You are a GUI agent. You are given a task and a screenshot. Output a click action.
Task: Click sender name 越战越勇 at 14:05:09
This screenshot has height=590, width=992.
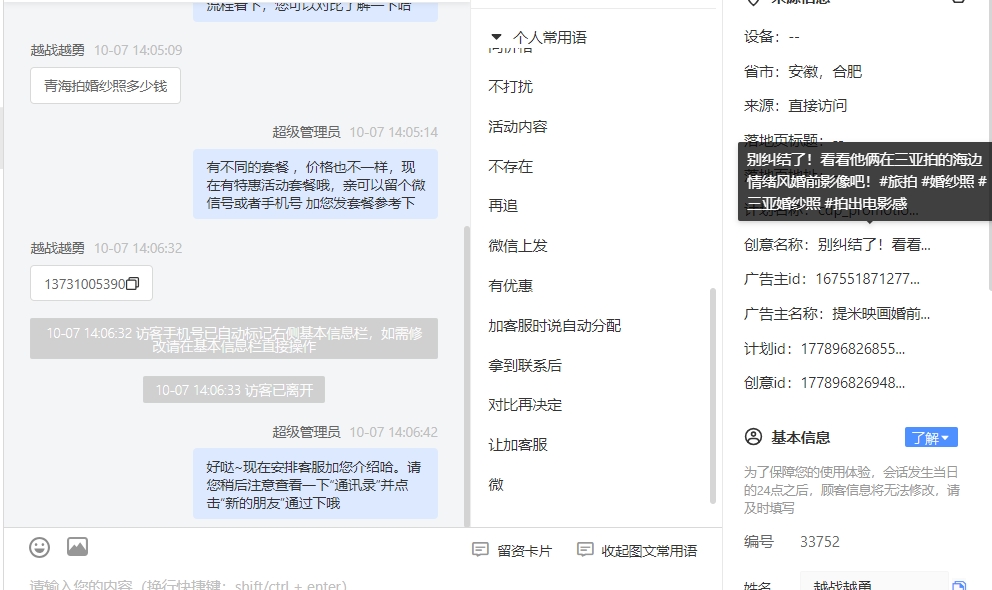pyautogui.click(x=58, y=50)
